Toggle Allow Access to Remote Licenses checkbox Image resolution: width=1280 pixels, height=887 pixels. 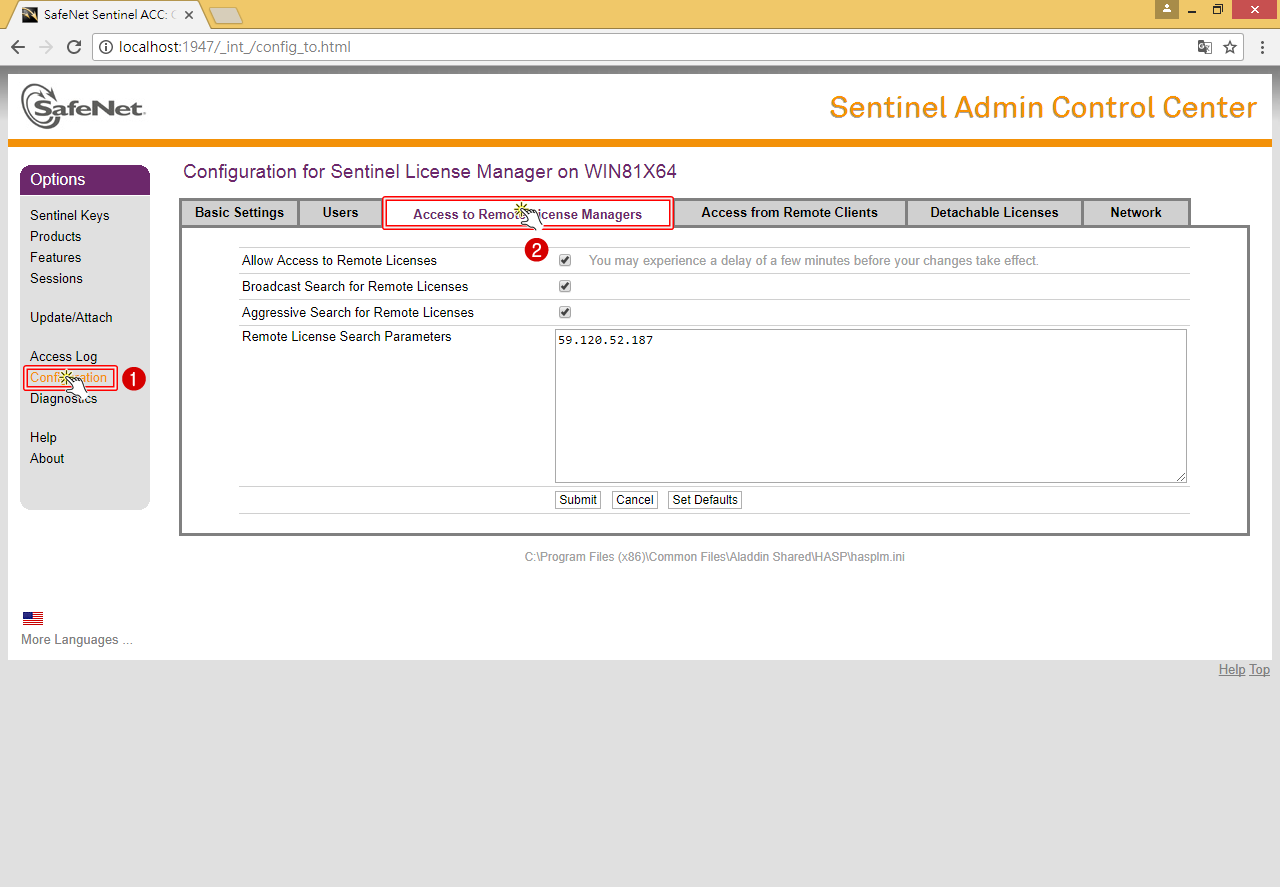[565, 260]
